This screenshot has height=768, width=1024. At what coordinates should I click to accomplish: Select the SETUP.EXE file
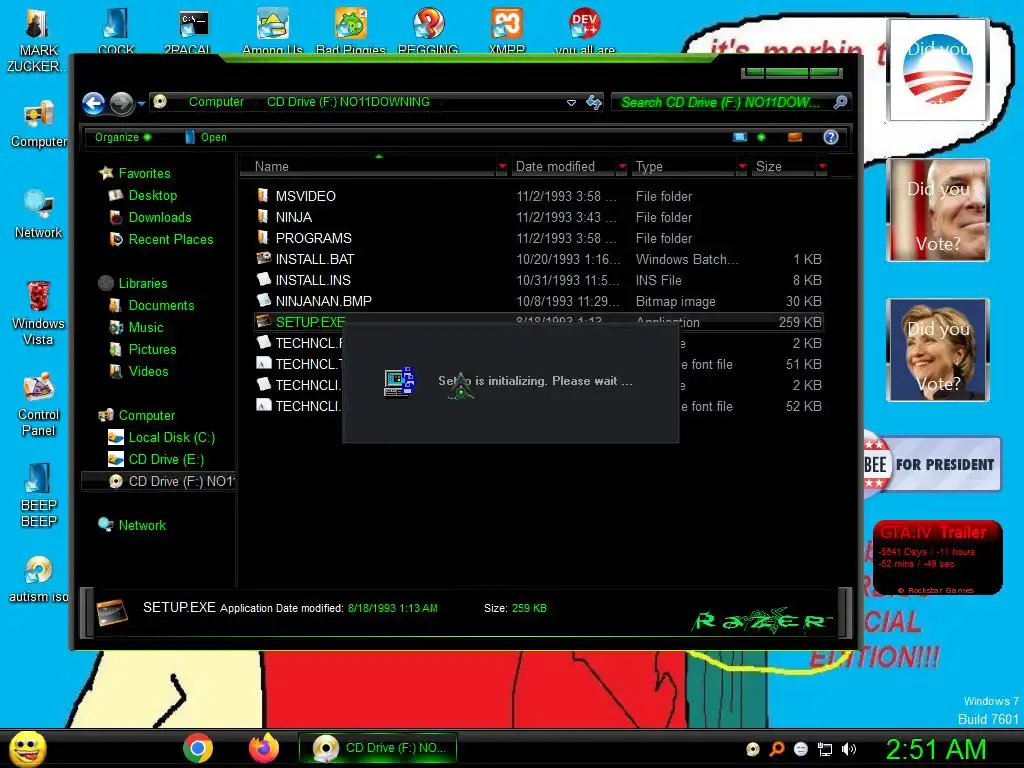(x=310, y=321)
